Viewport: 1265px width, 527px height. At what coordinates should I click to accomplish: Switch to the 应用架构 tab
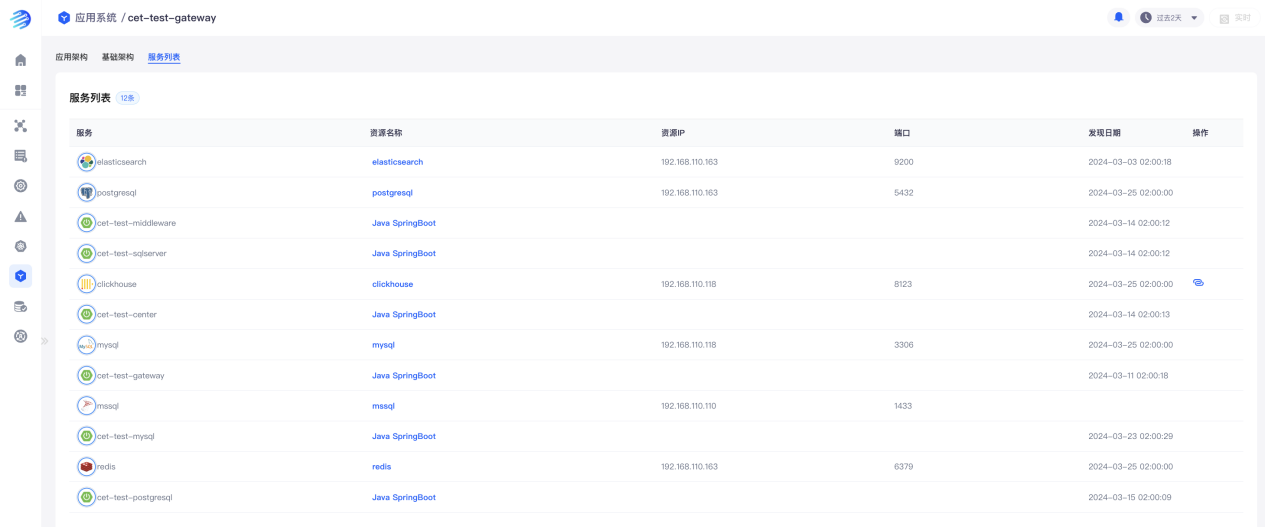pyautogui.click(x=71, y=57)
